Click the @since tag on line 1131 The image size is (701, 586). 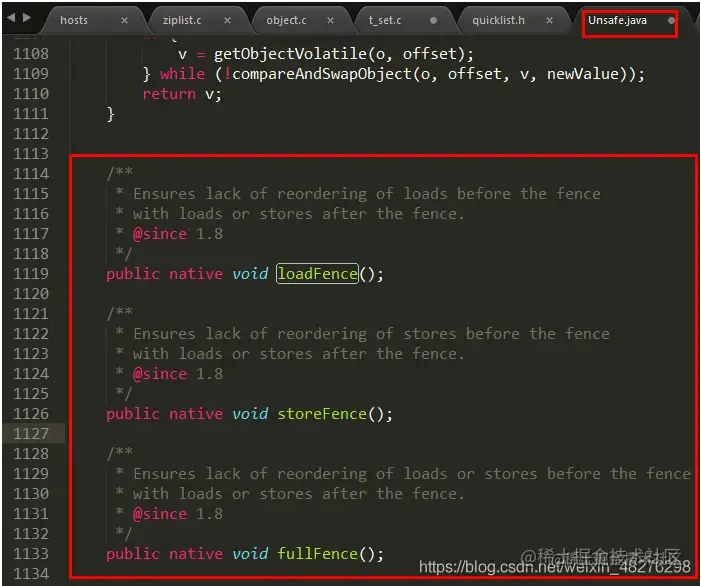pyautogui.click(x=160, y=514)
